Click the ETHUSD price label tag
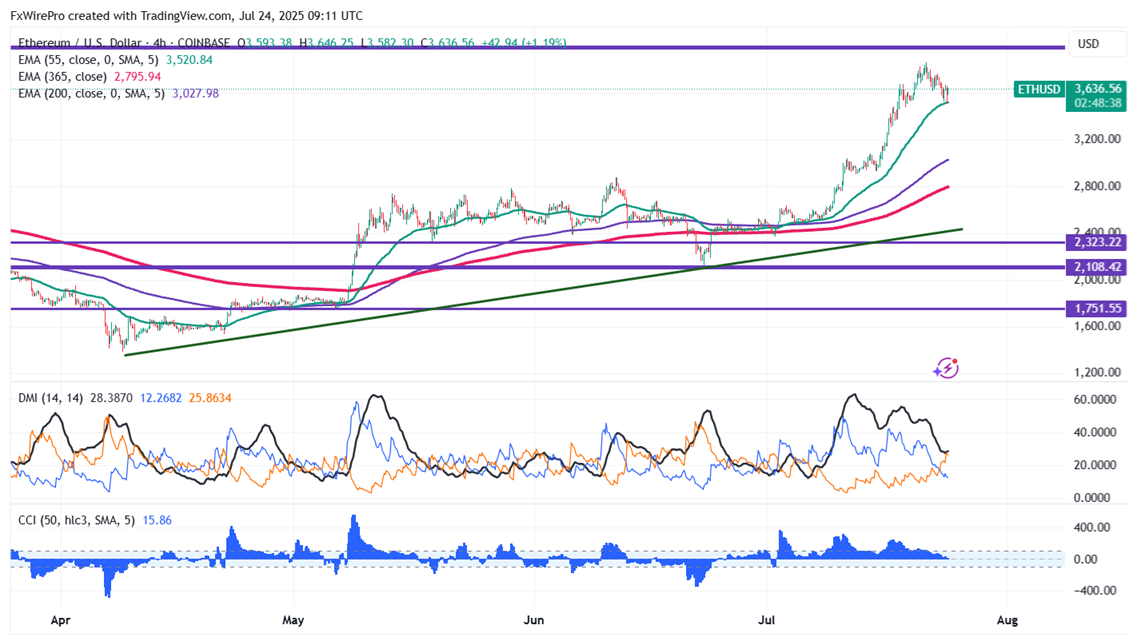The image size is (1129, 638). [x=1039, y=89]
